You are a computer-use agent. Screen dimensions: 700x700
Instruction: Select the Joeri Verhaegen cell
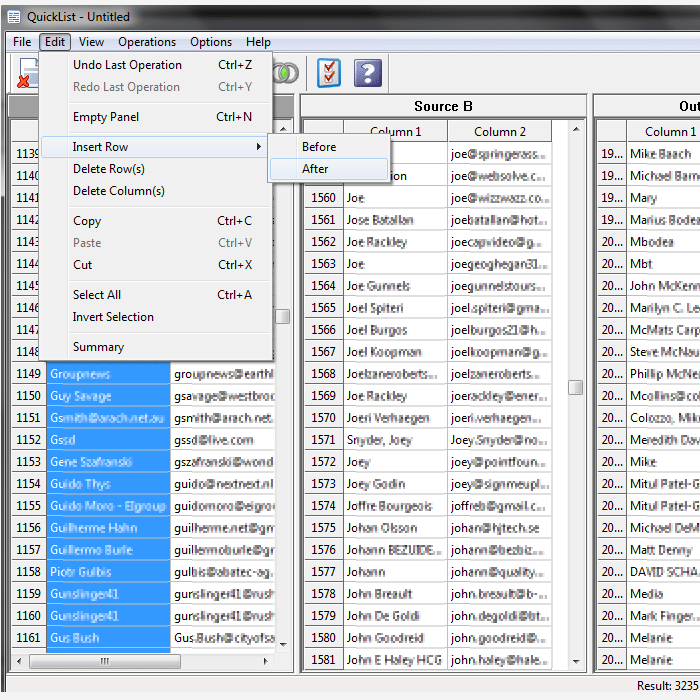[396, 418]
